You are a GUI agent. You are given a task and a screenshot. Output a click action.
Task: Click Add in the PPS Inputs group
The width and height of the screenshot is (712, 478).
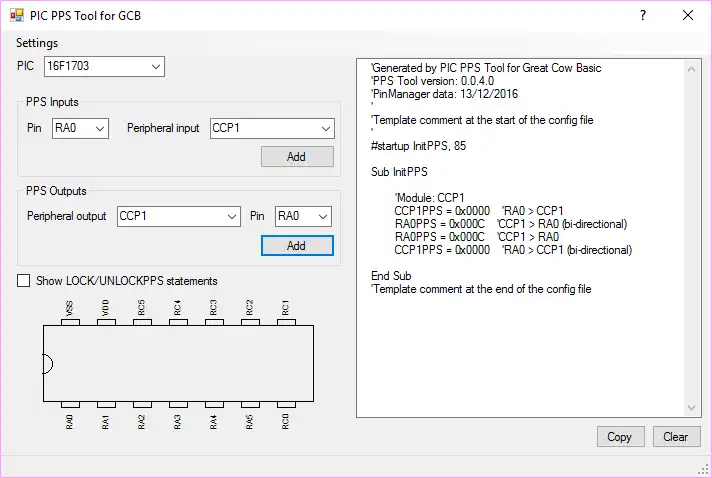pos(297,157)
